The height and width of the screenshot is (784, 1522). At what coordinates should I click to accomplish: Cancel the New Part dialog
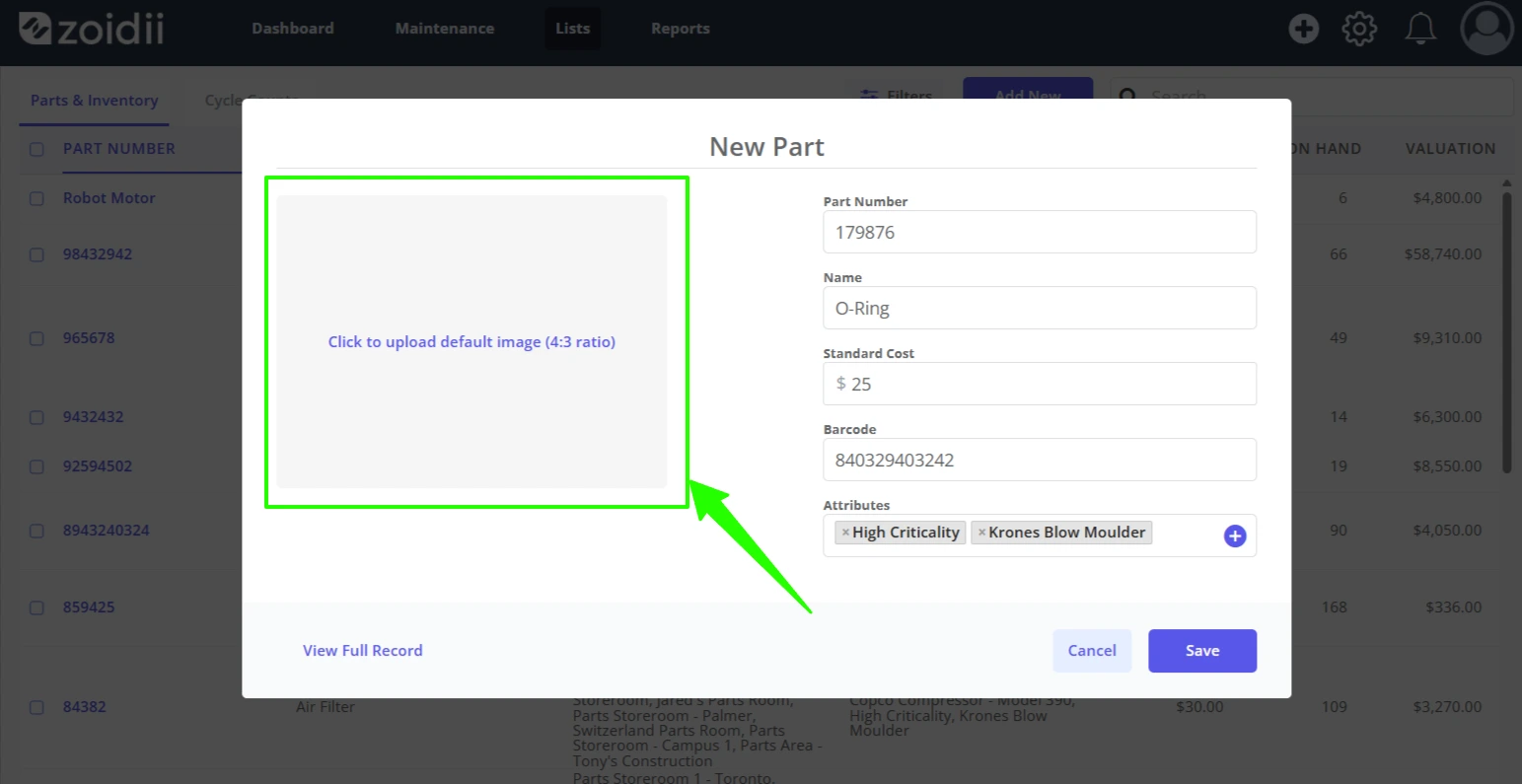[1092, 651]
